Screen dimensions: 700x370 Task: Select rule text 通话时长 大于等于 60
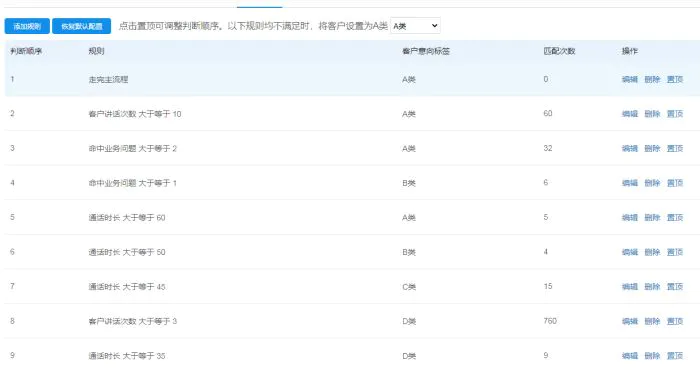tap(127, 217)
